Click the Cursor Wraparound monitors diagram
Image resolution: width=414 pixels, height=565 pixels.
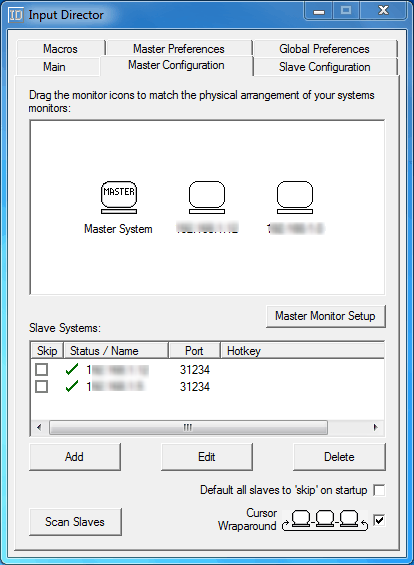point(325,520)
